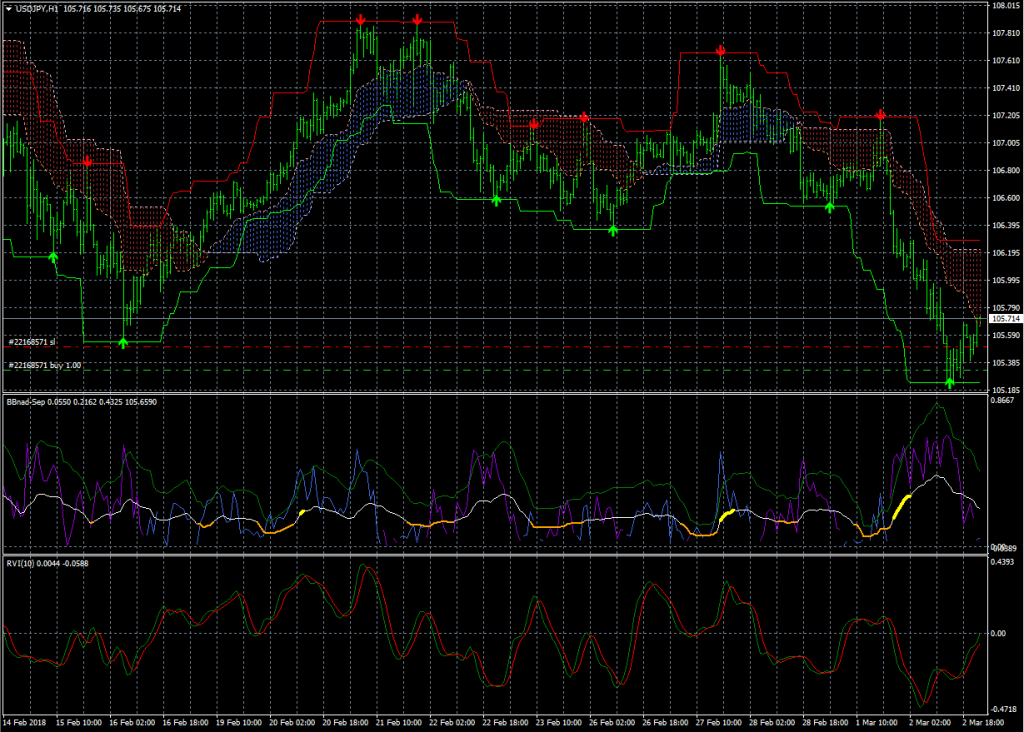The height and width of the screenshot is (732, 1024).
Task: Select the rightmost red down arrow signal
Action: coord(880,116)
